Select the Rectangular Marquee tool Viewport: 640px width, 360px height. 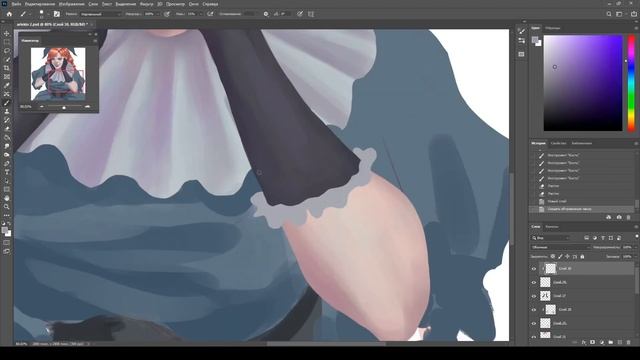click(x=7, y=42)
